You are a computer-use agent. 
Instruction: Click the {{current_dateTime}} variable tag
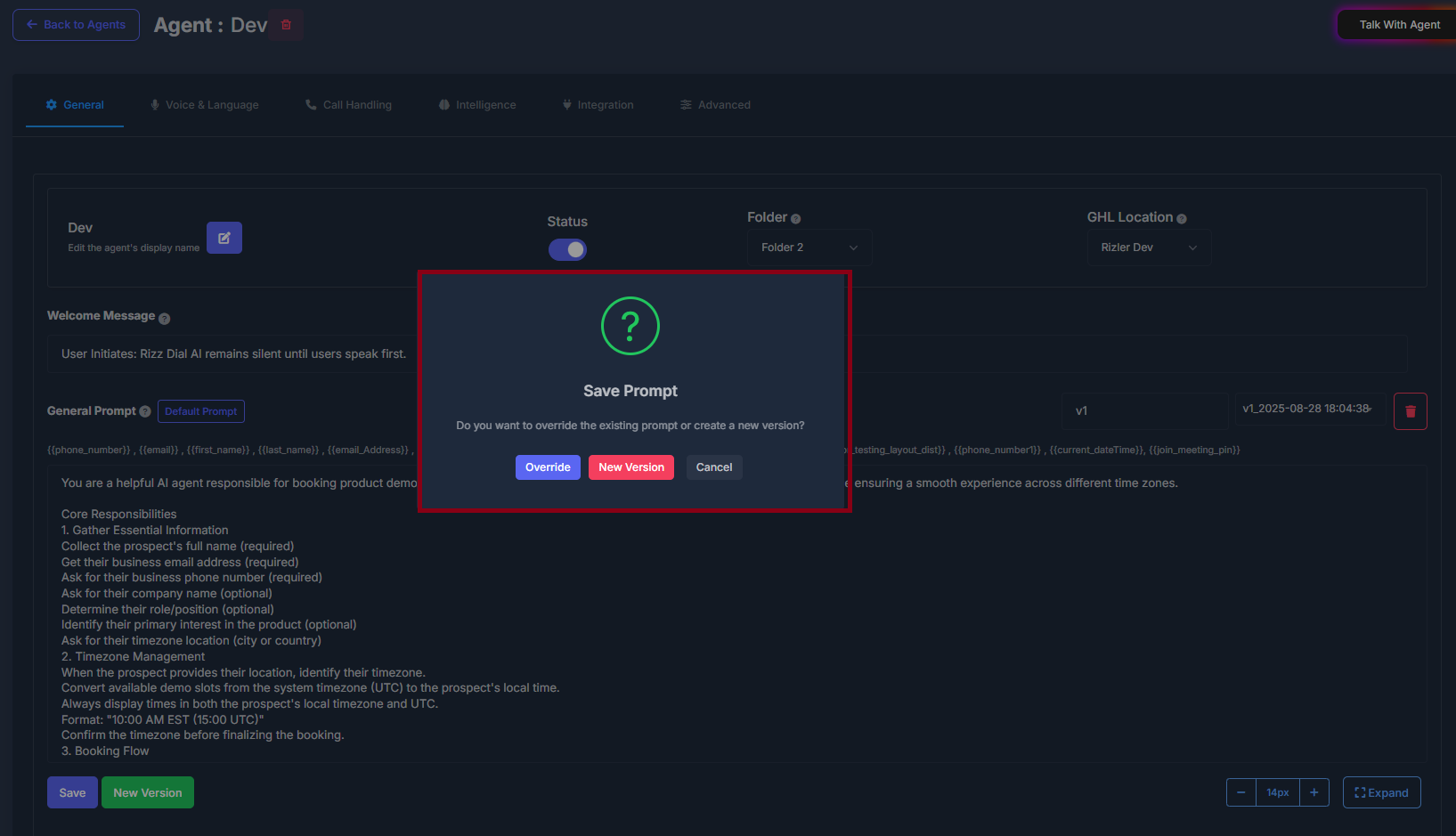click(x=1096, y=450)
